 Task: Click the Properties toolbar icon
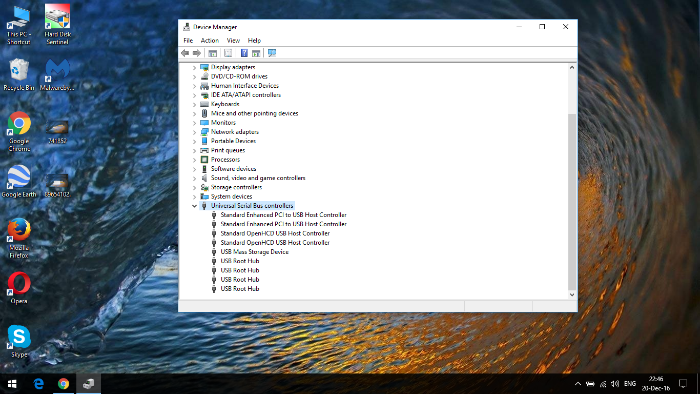[x=228, y=53]
